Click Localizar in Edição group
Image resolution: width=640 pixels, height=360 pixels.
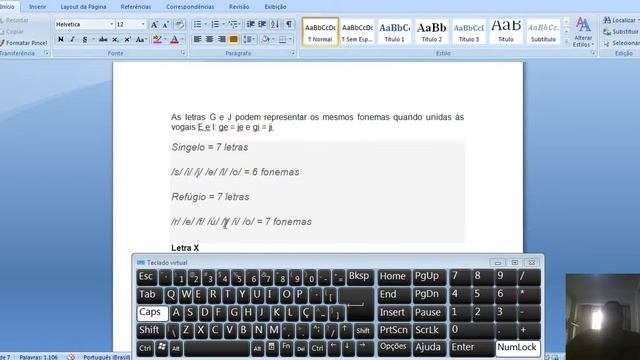(x=621, y=20)
